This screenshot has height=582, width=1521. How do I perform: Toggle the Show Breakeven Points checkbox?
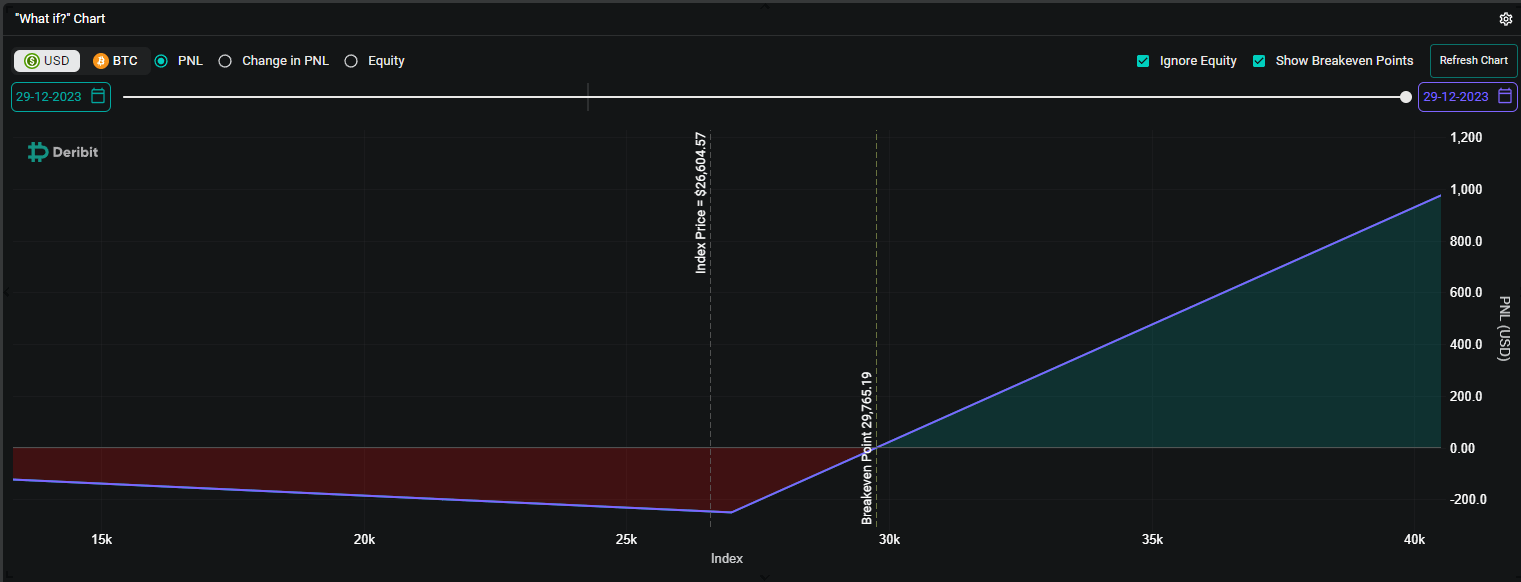click(1259, 61)
